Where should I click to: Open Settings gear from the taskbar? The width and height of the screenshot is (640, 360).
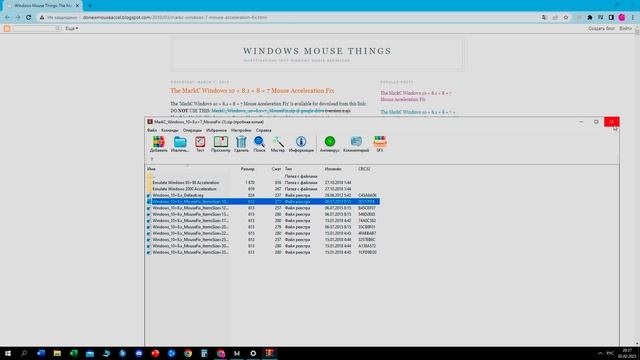253,353
